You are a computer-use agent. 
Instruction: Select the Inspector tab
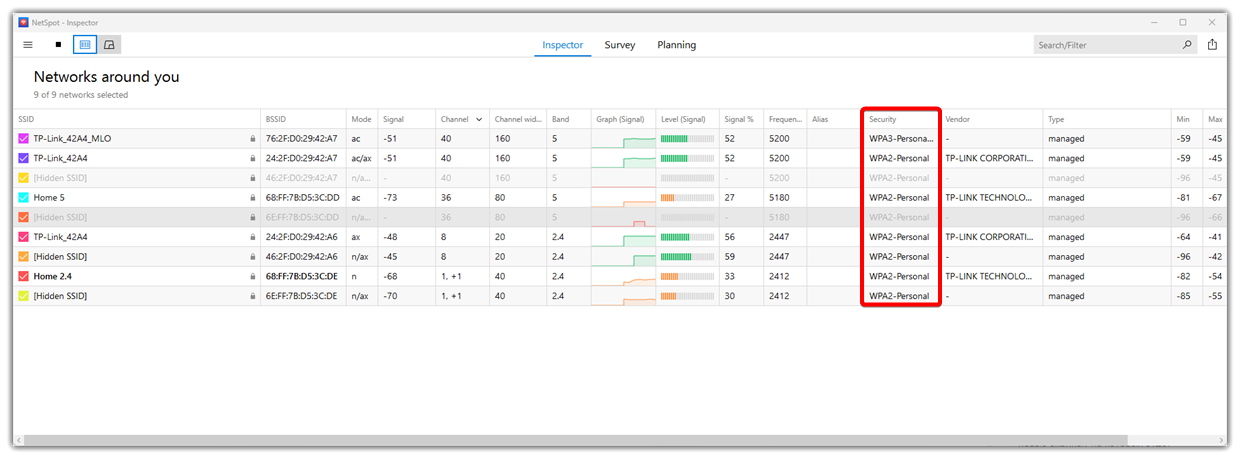pyautogui.click(x=562, y=45)
